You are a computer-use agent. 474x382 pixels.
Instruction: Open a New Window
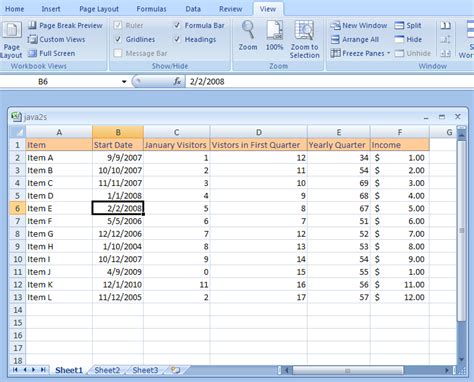pos(359,26)
